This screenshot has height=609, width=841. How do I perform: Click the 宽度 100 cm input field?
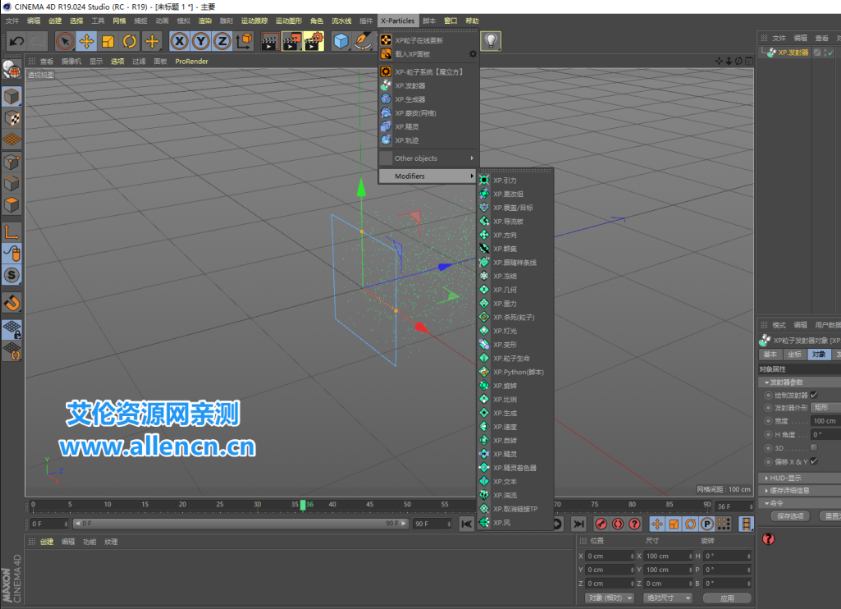pyautogui.click(x=825, y=421)
